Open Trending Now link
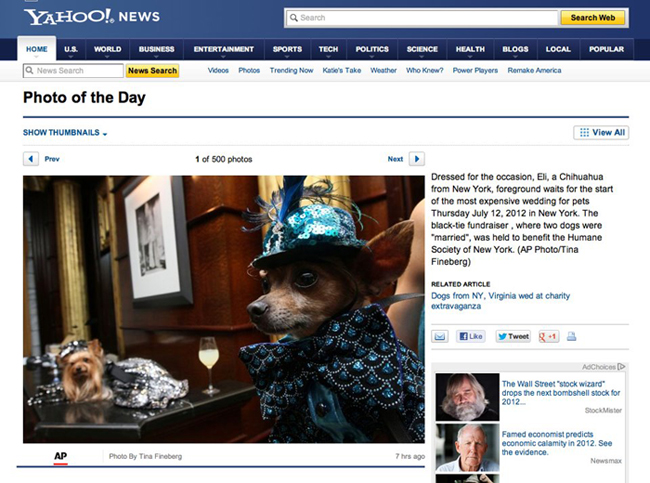Screen dimensions: 650x483 (291, 70)
